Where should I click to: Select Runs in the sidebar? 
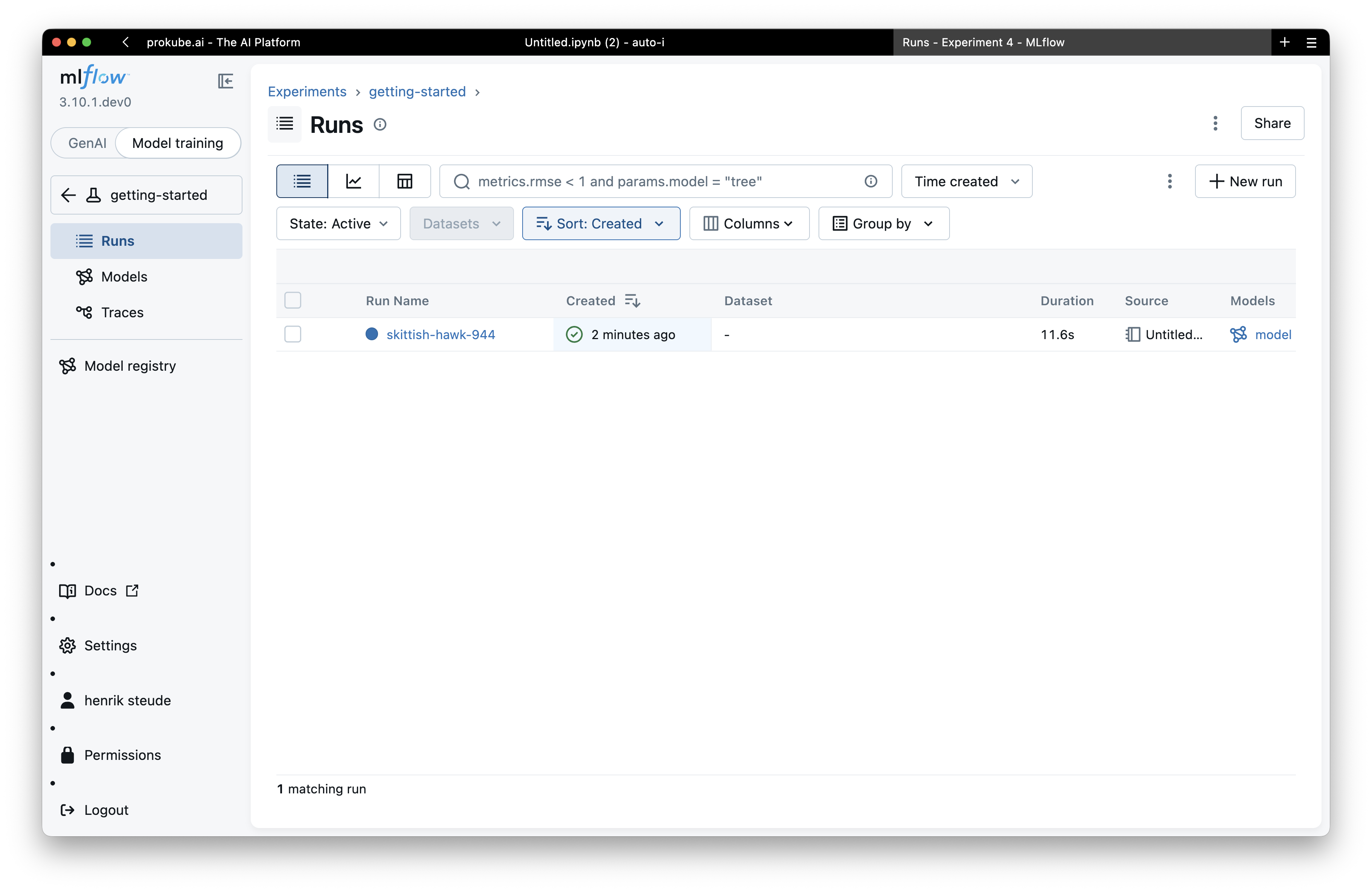pos(146,241)
